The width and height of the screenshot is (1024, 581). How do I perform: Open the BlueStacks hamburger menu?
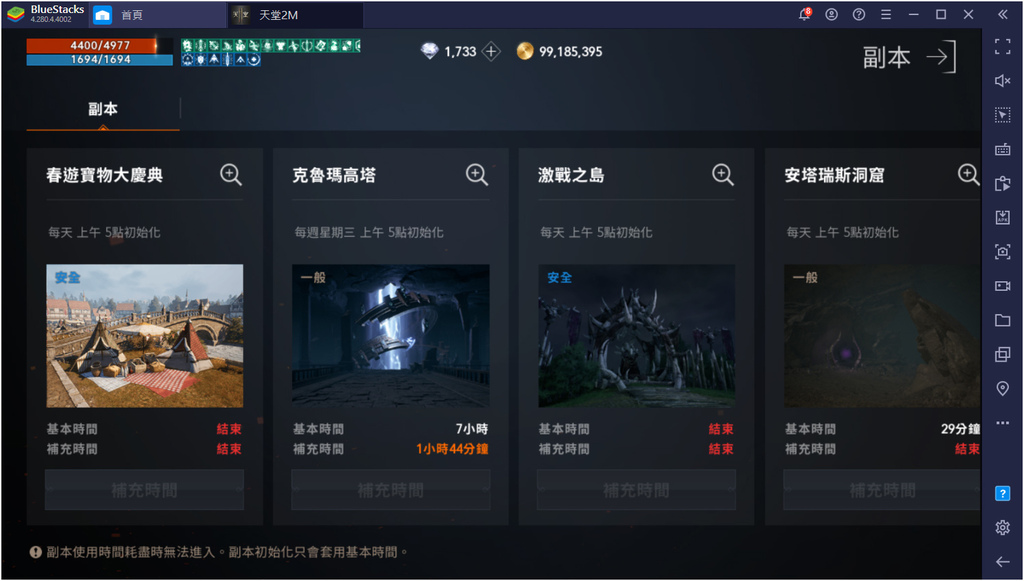point(886,14)
